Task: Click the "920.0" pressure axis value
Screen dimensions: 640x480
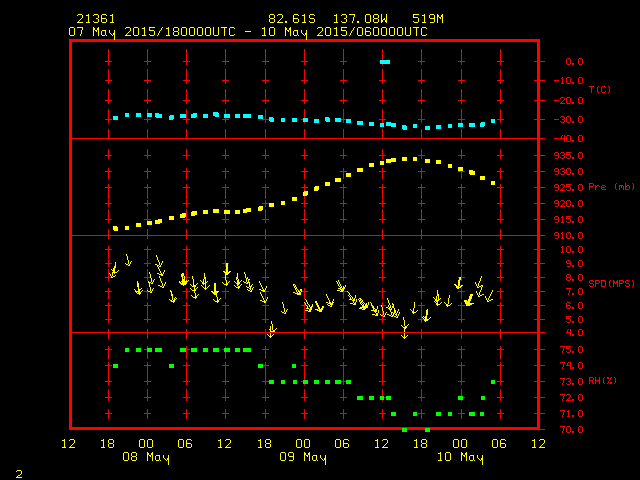Action: pos(569,203)
